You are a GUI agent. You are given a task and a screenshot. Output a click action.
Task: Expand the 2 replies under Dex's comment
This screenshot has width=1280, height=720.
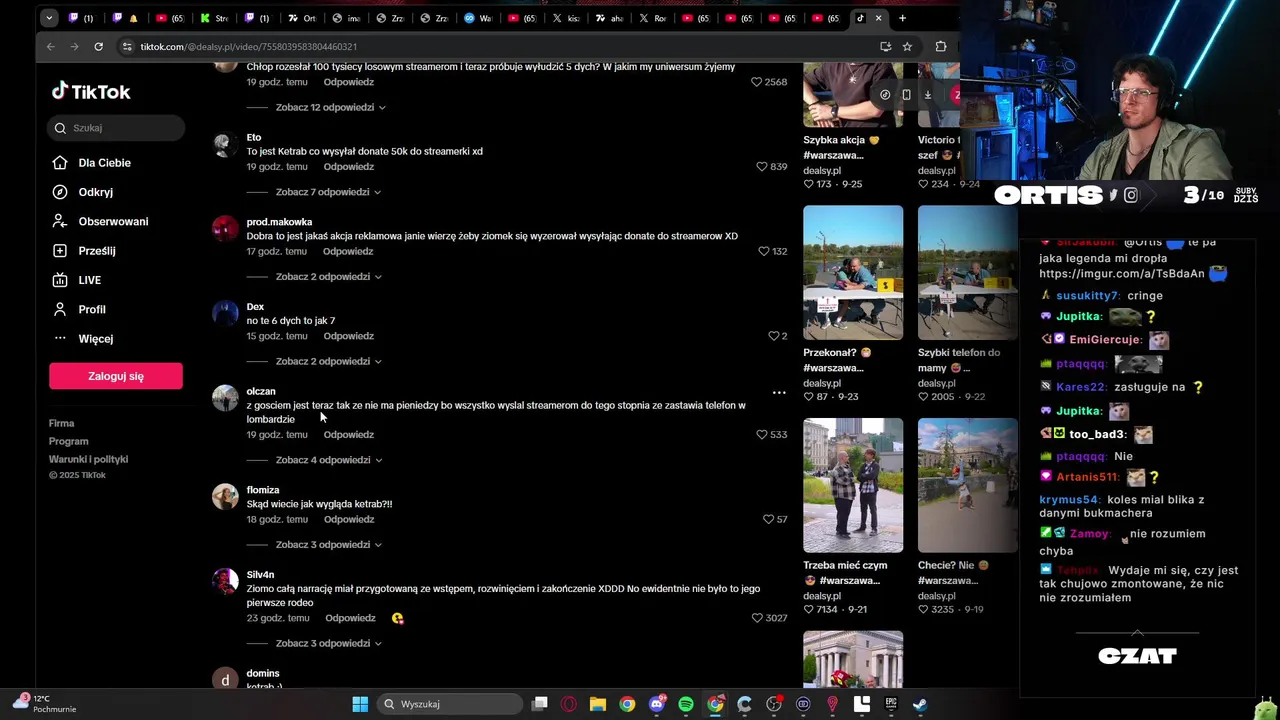pyautogui.click(x=328, y=361)
